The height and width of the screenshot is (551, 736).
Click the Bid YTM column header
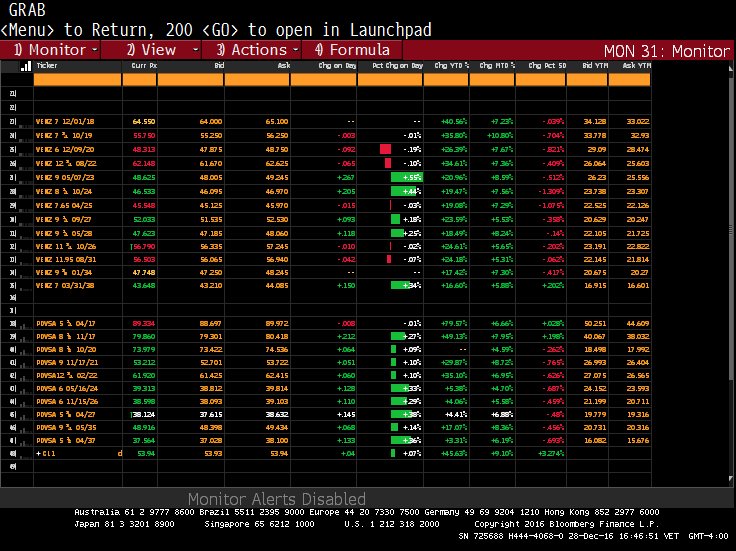595,66
